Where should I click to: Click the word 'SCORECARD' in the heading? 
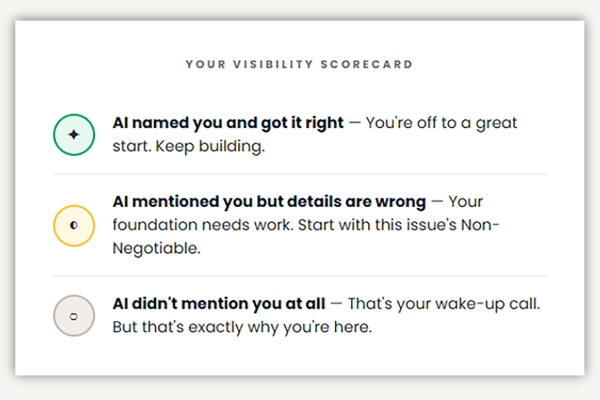coord(367,64)
